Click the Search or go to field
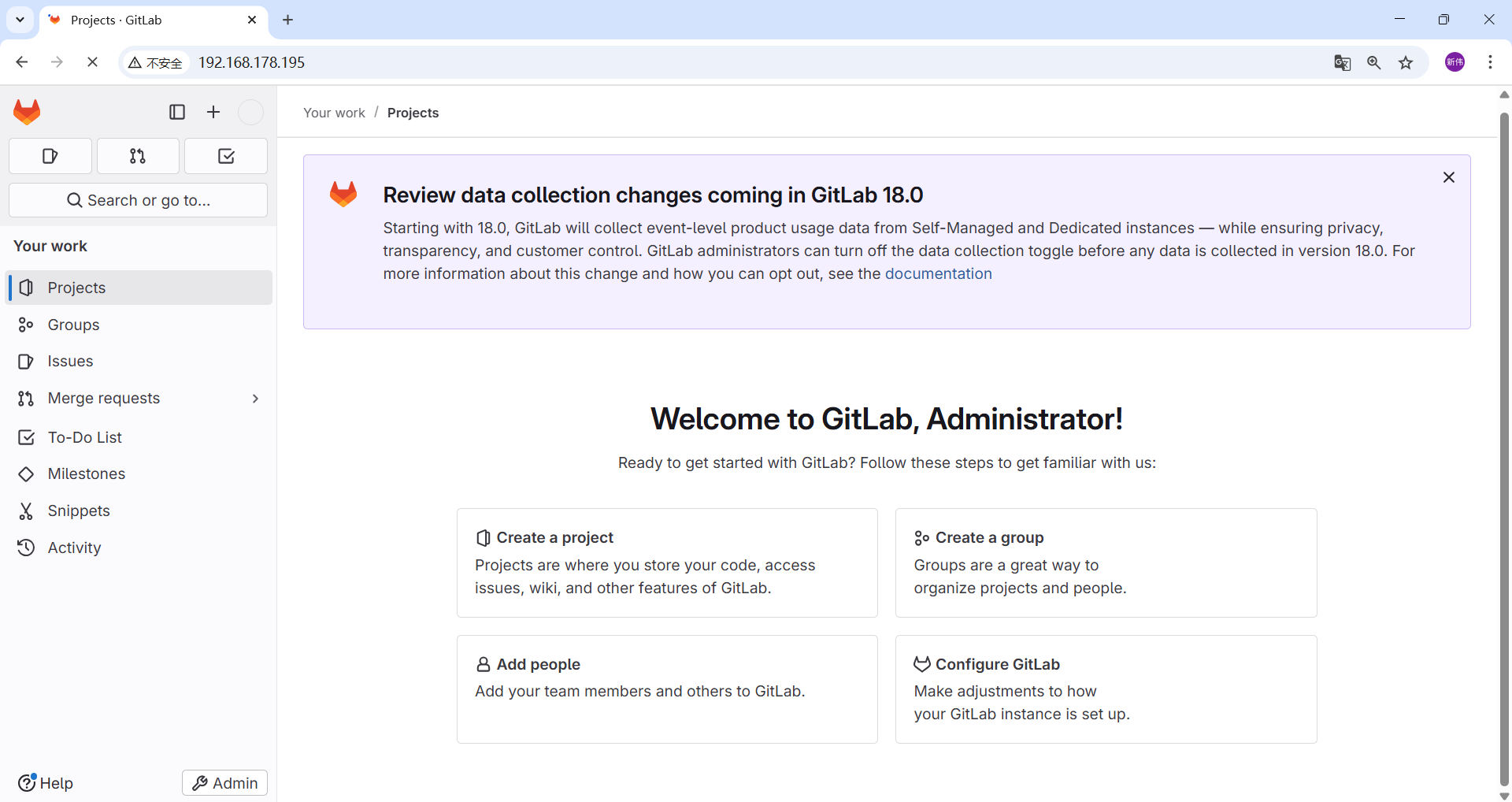Screen dimensions: 1512x802 (138, 199)
